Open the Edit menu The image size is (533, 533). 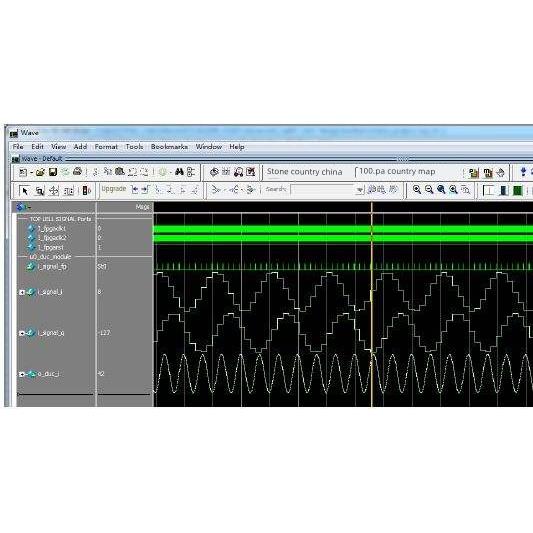point(37,147)
